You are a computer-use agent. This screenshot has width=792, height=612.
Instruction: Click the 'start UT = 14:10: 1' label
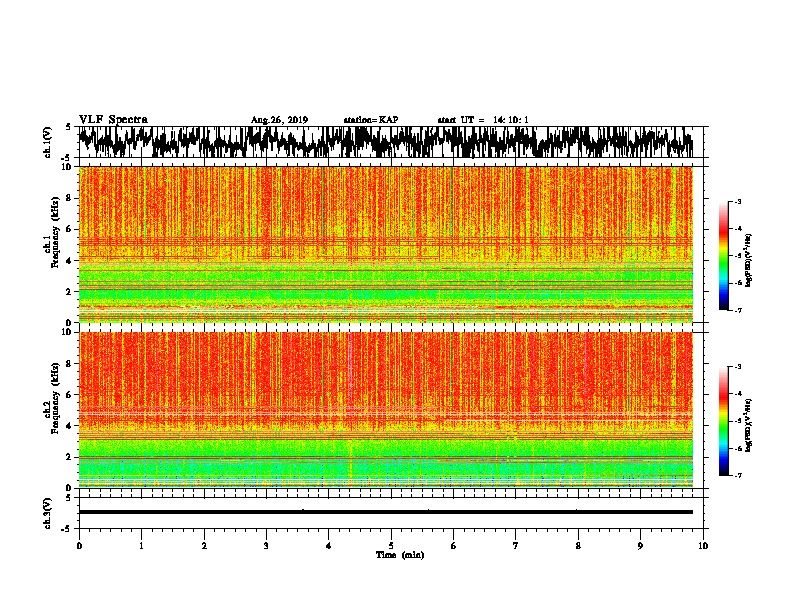pyautogui.click(x=483, y=120)
